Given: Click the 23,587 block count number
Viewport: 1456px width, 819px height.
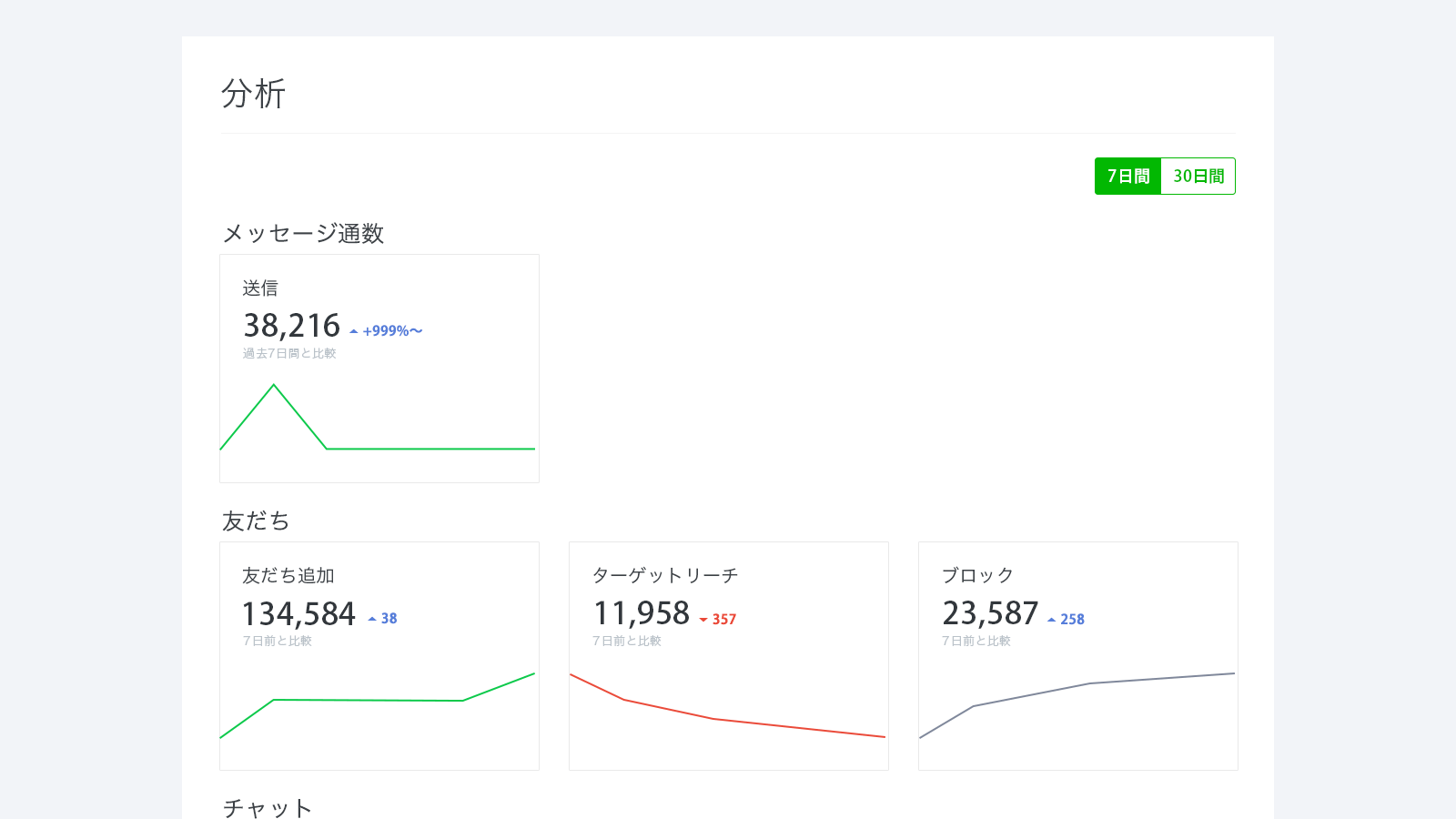Looking at the screenshot, I should pos(990,614).
